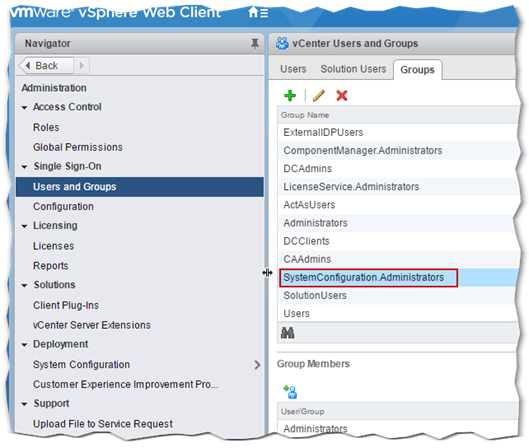Select the CAAdmins group
Image resolution: width=529 pixels, height=448 pixels.
pos(398,259)
